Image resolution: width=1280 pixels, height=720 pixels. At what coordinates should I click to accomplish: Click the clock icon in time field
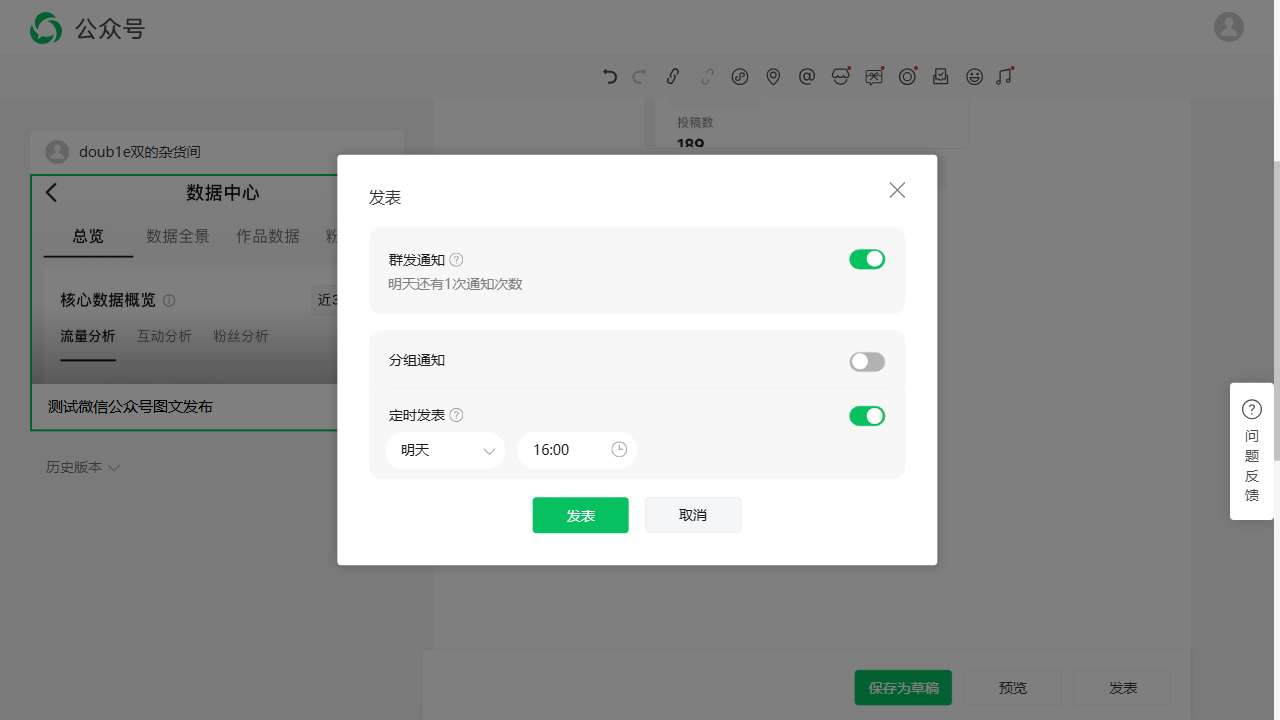[619, 450]
